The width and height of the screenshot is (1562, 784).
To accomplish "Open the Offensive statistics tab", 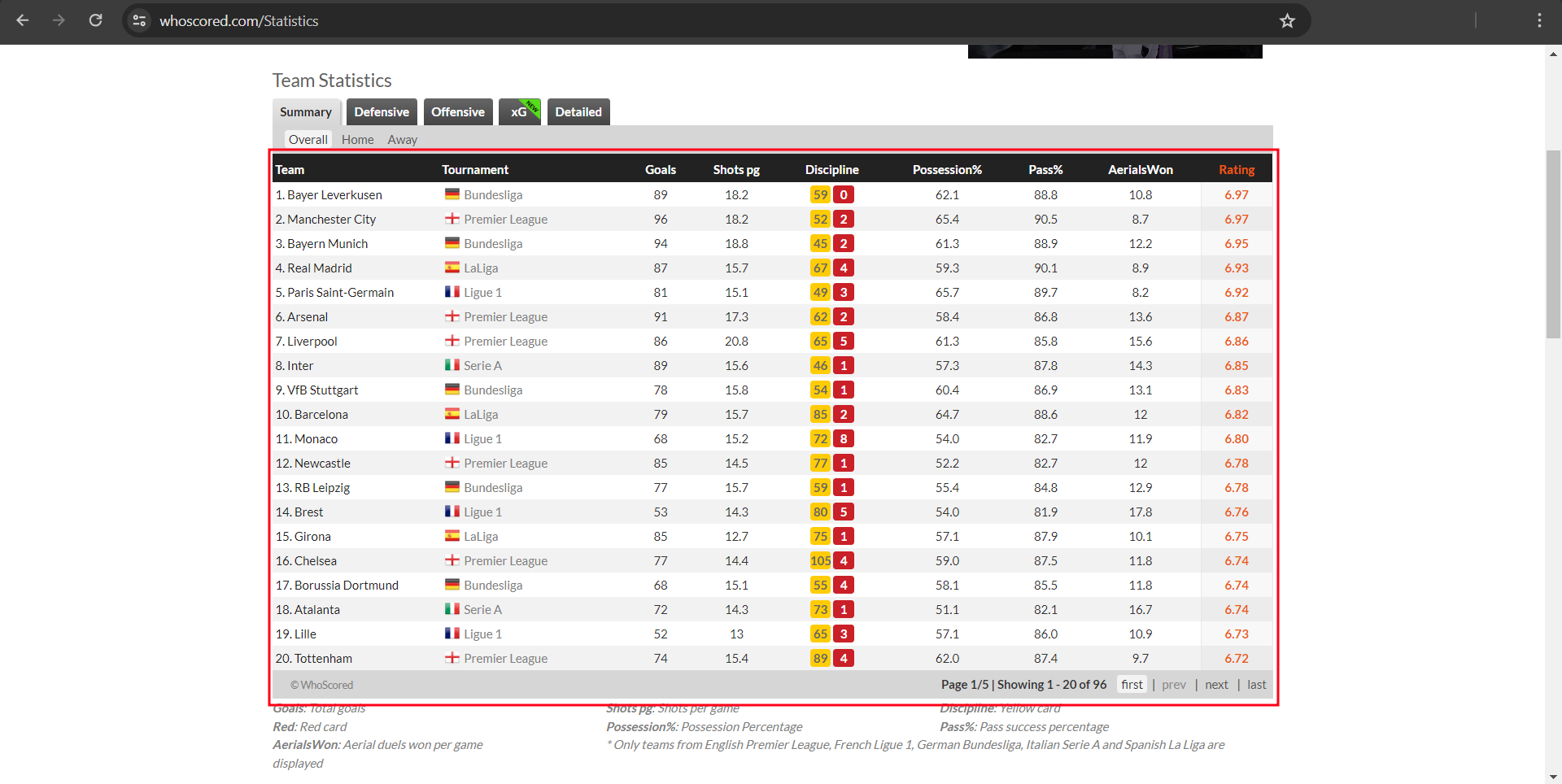I will pyautogui.click(x=458, y=112).
